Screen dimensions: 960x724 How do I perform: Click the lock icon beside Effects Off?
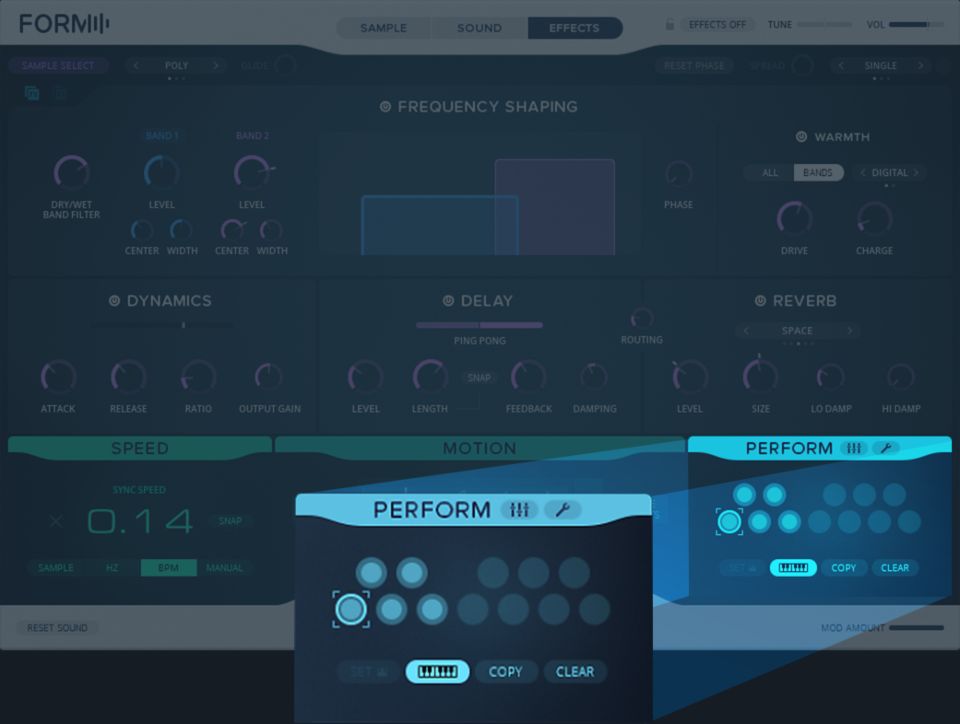pos(670,24)
